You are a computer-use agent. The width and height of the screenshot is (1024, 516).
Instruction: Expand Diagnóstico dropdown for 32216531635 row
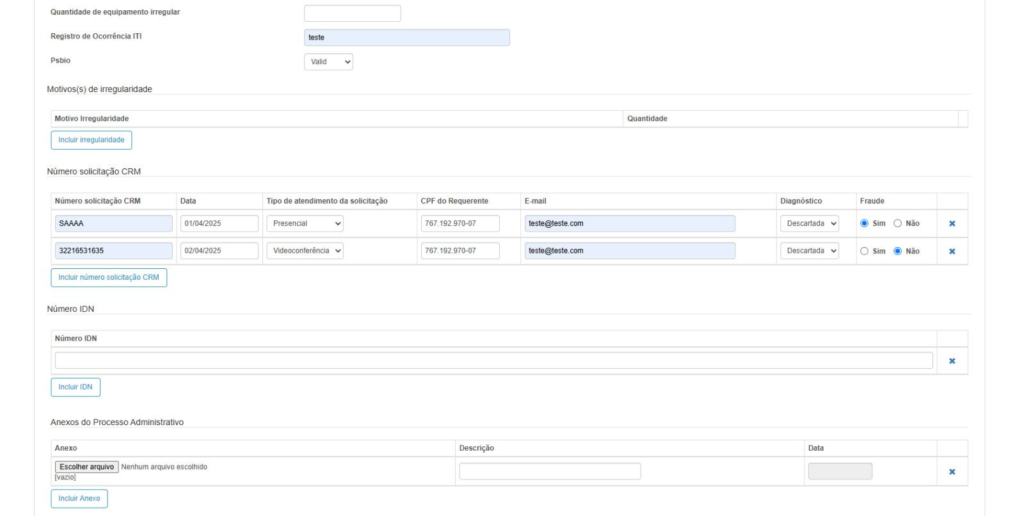pos(810,251)
